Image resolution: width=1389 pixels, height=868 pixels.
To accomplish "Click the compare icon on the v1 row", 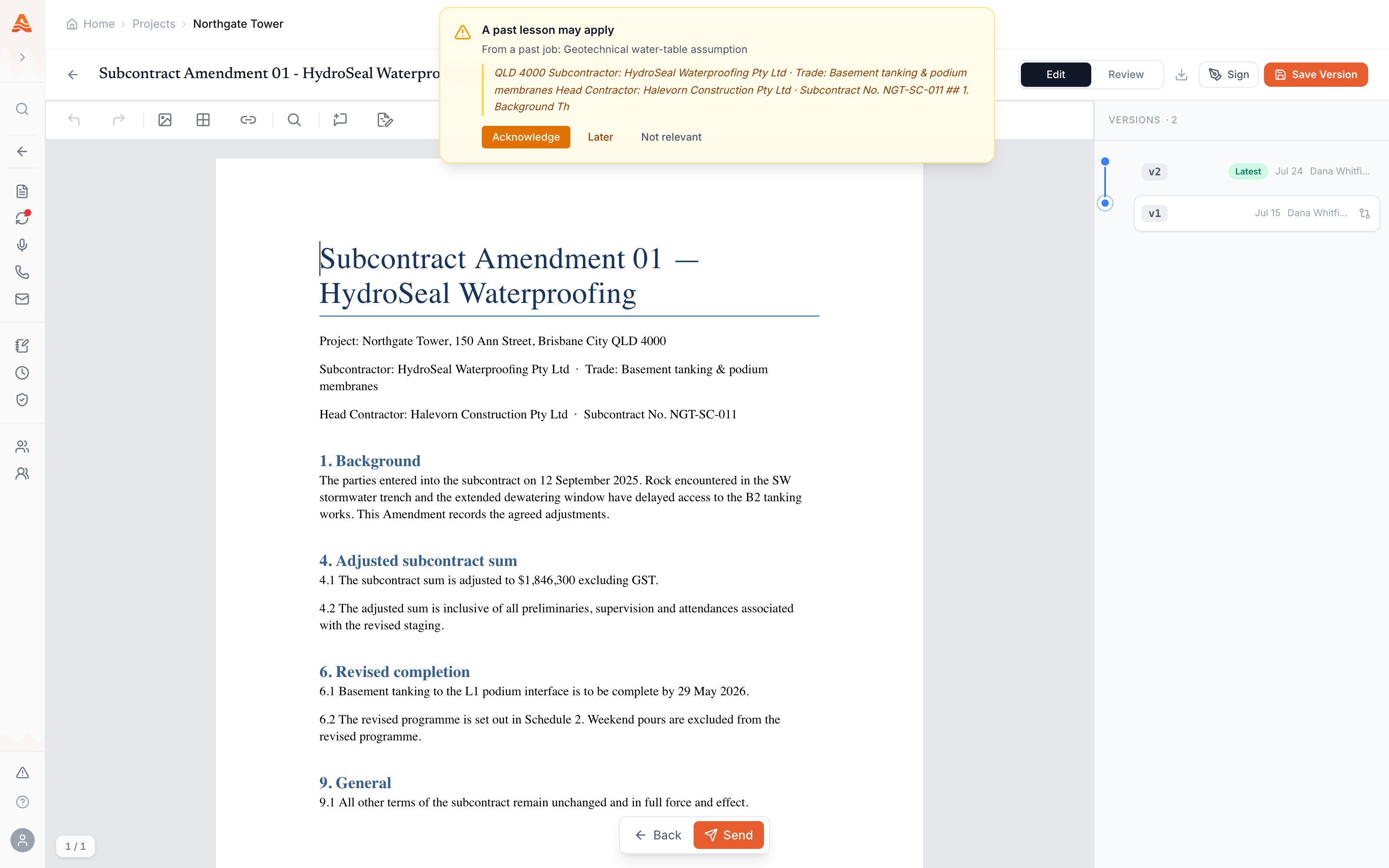I will (x=1364, y=214).
